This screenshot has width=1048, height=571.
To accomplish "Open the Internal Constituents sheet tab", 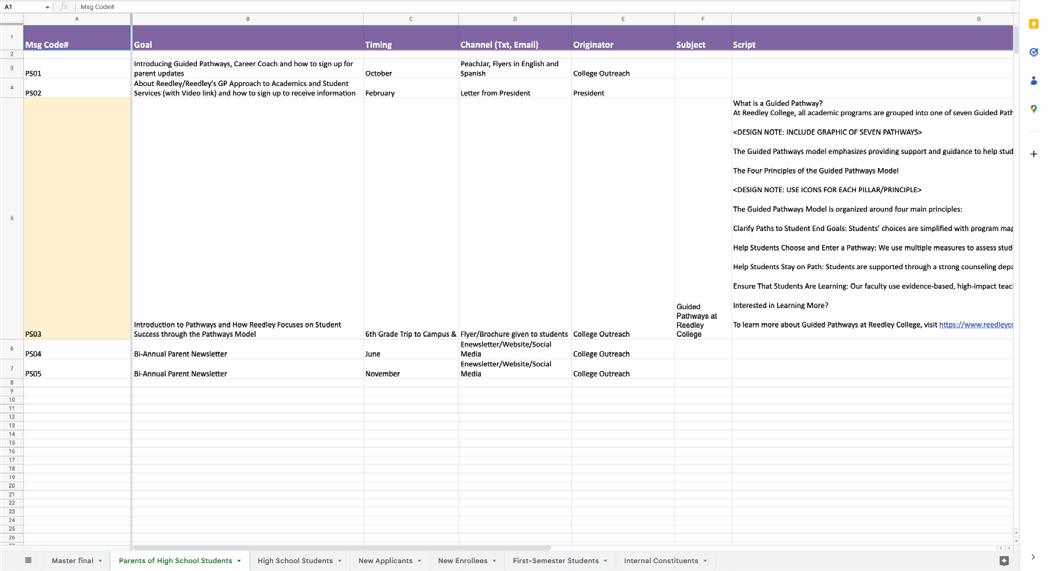I will pos(661,561).
